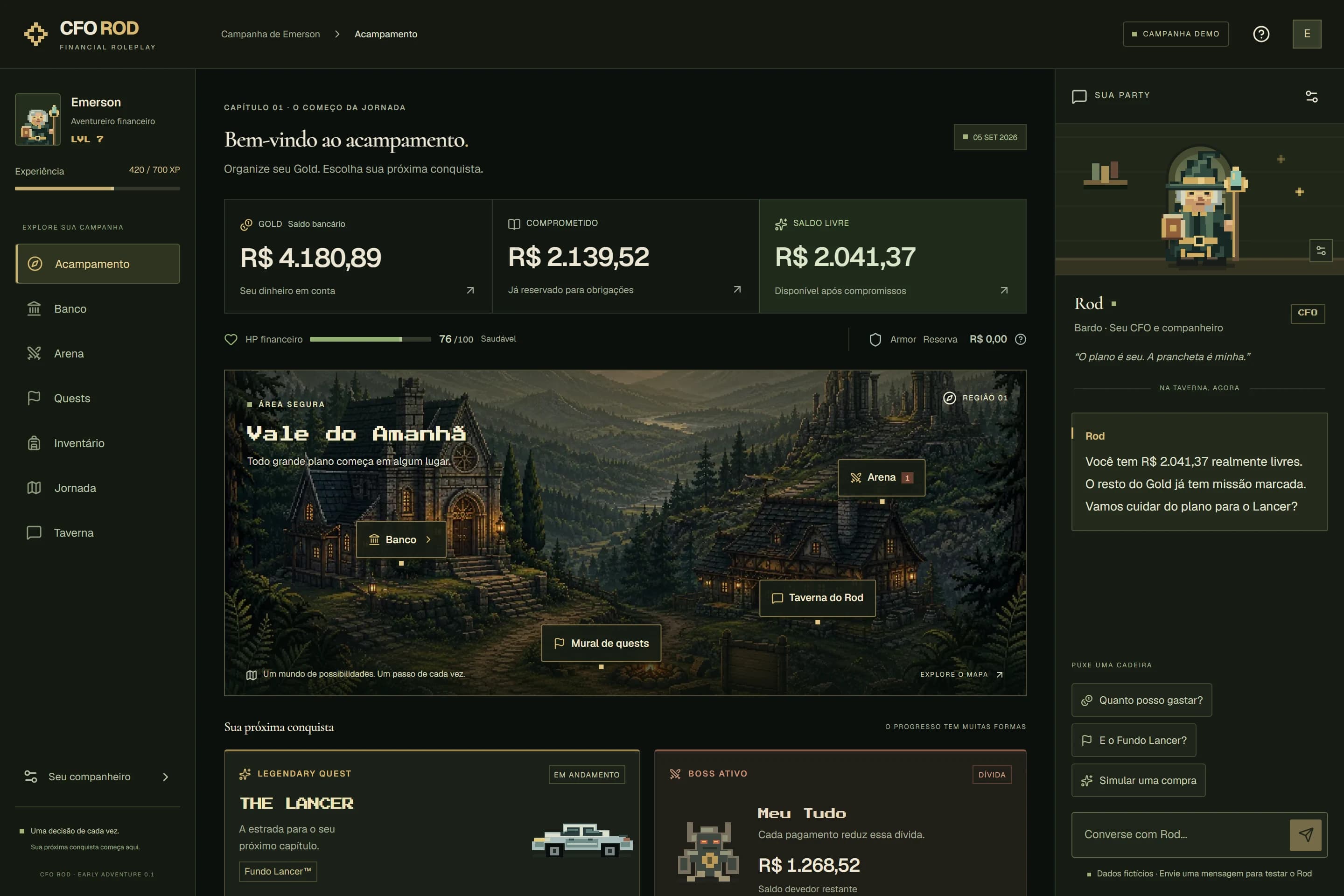Choose 'Simular uma compra' suggestion
Viewport: 1344px width, 896px height.
pyautogui.click(x=1138, y=781)
